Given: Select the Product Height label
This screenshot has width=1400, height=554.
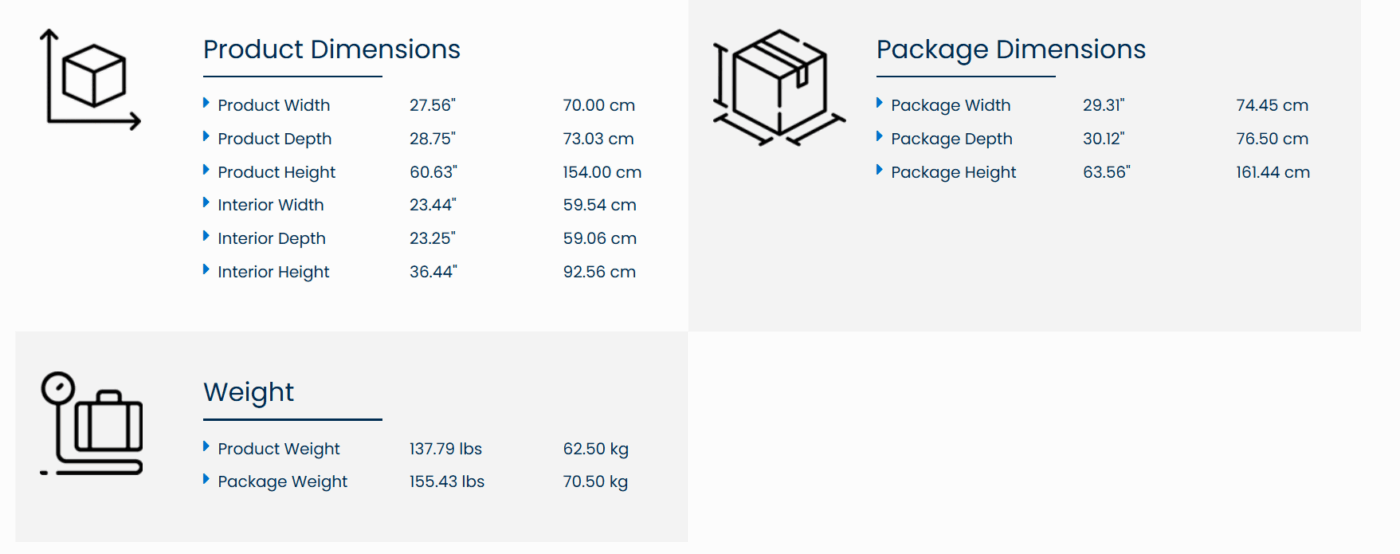Looking at the screenshot, I should coord(276,172).
